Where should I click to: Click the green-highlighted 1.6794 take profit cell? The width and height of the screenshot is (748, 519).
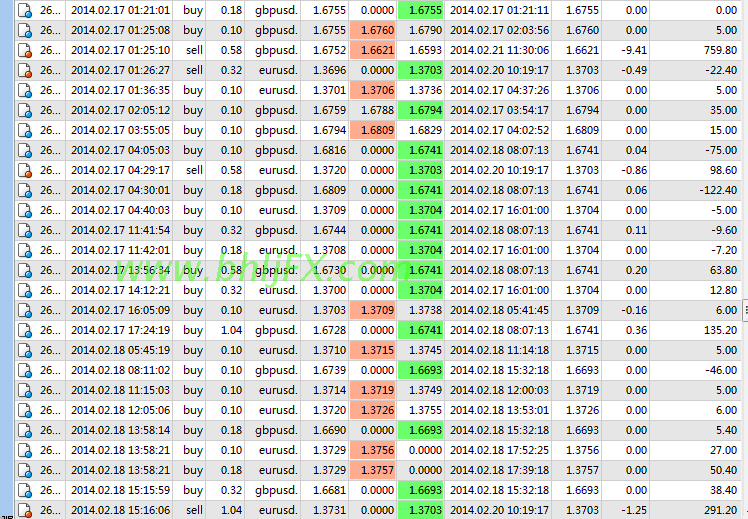420,110
